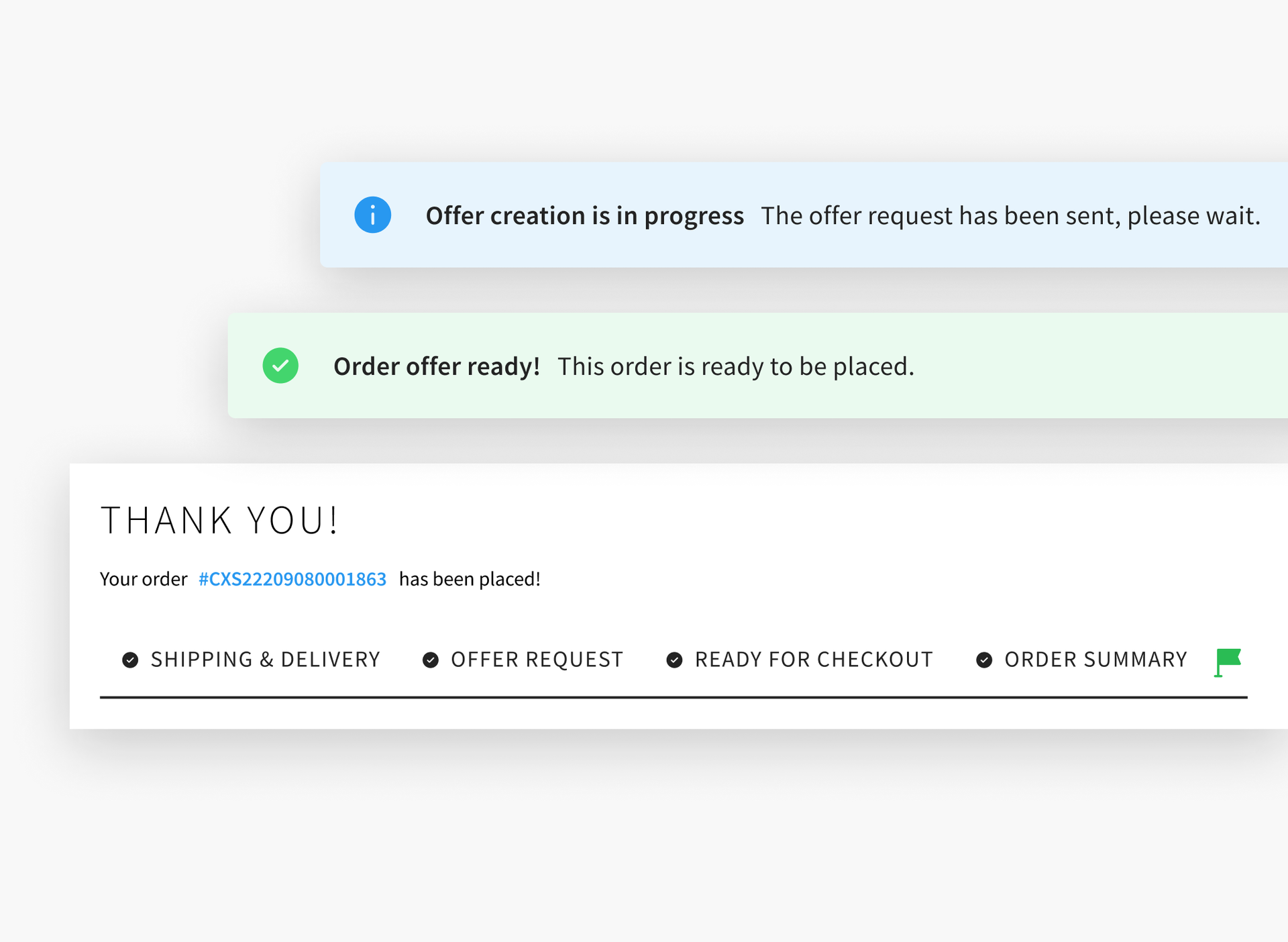Screen dimensions: 1288x942
Task: Click the THANK YOU! heading
Action: click(x=220, y=521)
